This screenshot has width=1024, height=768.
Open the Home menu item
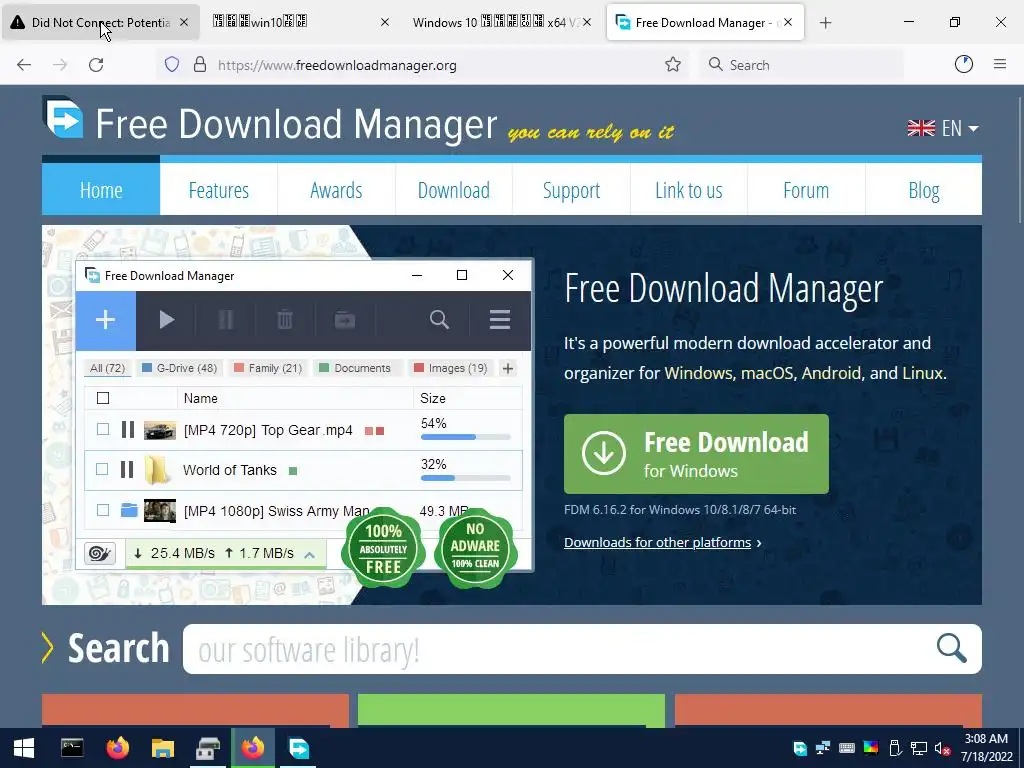coord(101,190)
